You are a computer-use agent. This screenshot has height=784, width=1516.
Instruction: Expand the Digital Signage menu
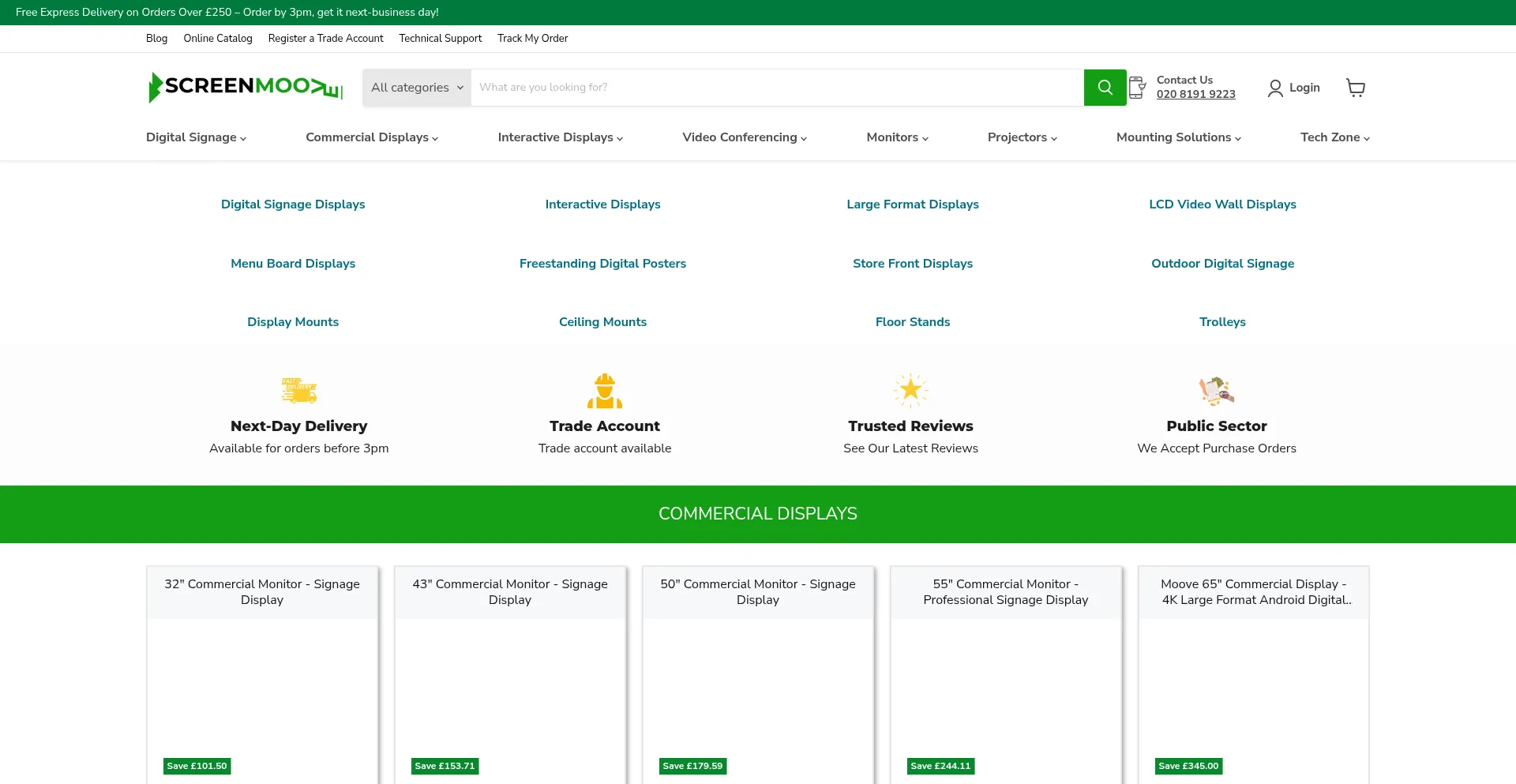(x=196, y=137)
